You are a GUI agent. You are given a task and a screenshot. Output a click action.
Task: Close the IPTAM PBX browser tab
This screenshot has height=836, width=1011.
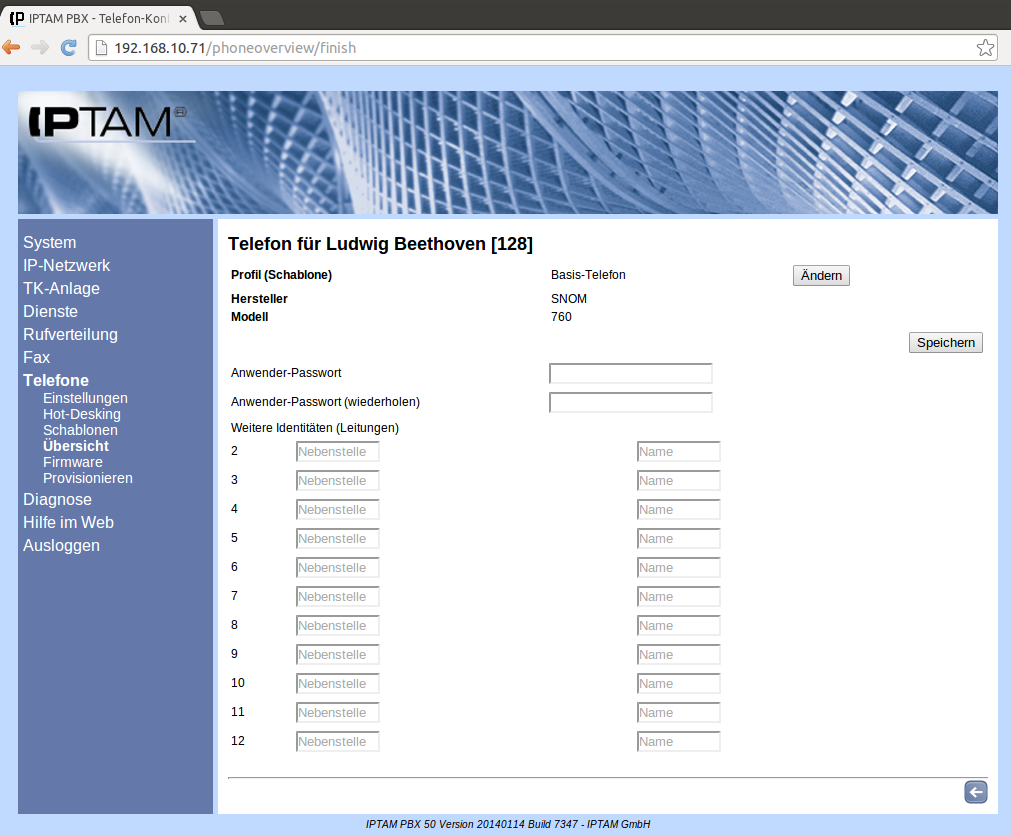click(x=182, y=19)
